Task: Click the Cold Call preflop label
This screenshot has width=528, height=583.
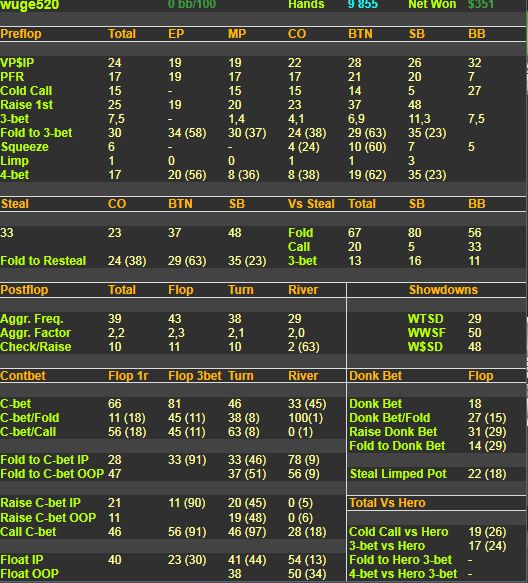Action: coord(26,91)
